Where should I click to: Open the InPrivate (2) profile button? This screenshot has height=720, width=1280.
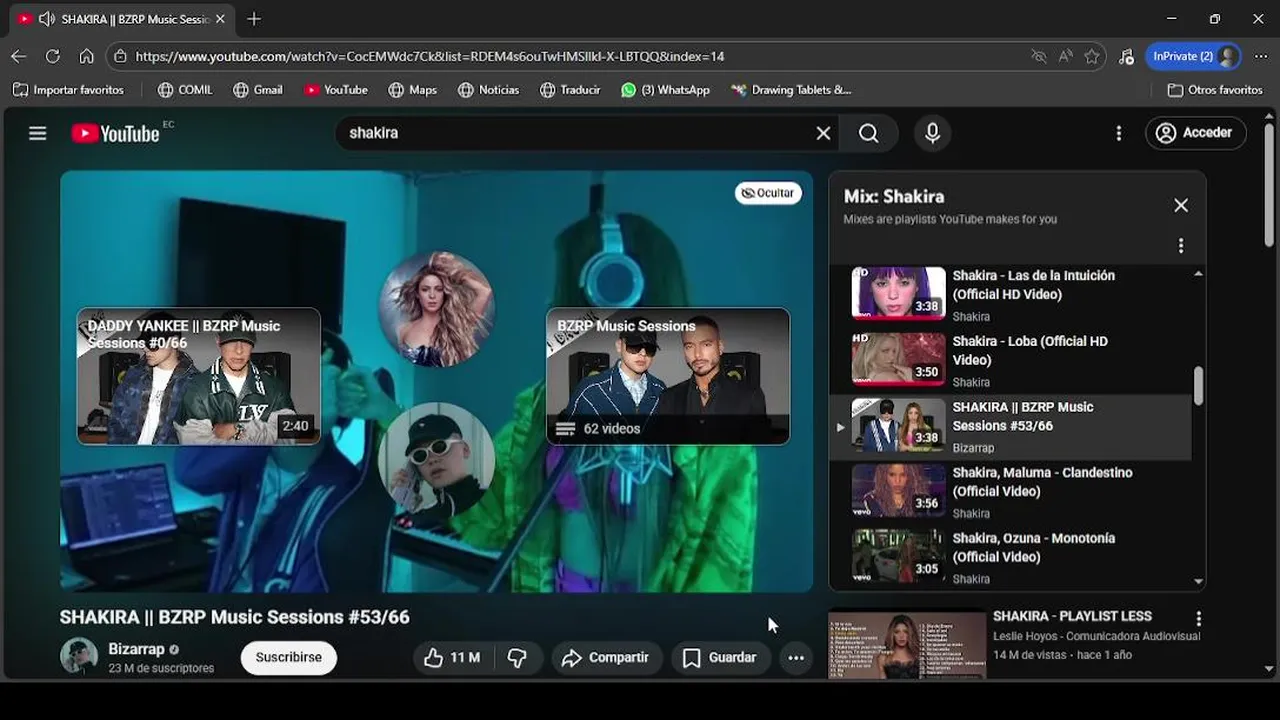tap(1194, 56)
